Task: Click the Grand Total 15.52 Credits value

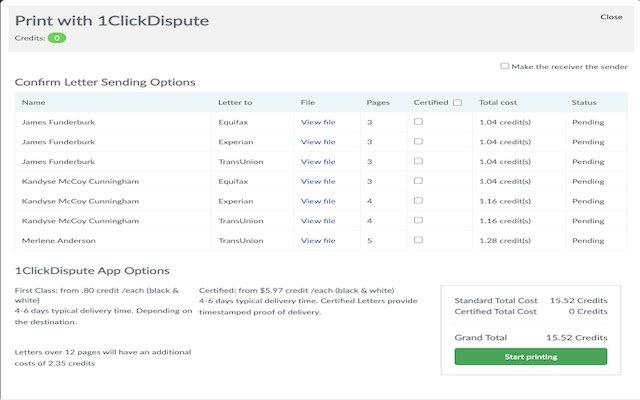Action: [x=577, y=338]
